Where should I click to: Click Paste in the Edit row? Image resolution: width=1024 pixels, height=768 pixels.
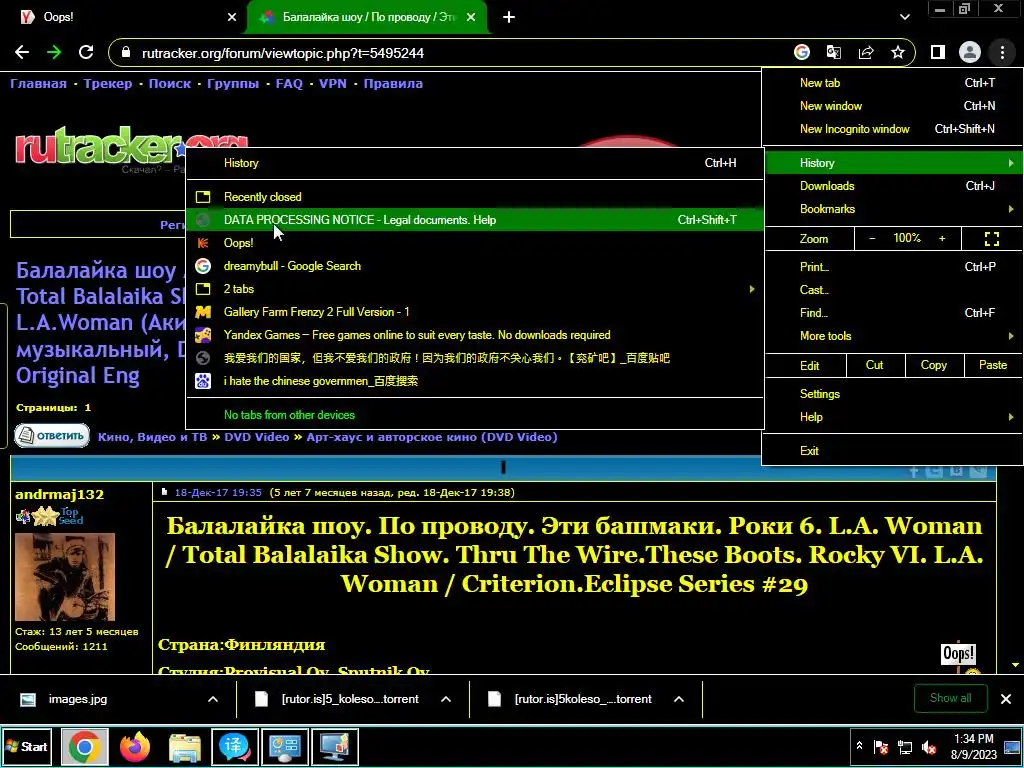tap(993, 365)
